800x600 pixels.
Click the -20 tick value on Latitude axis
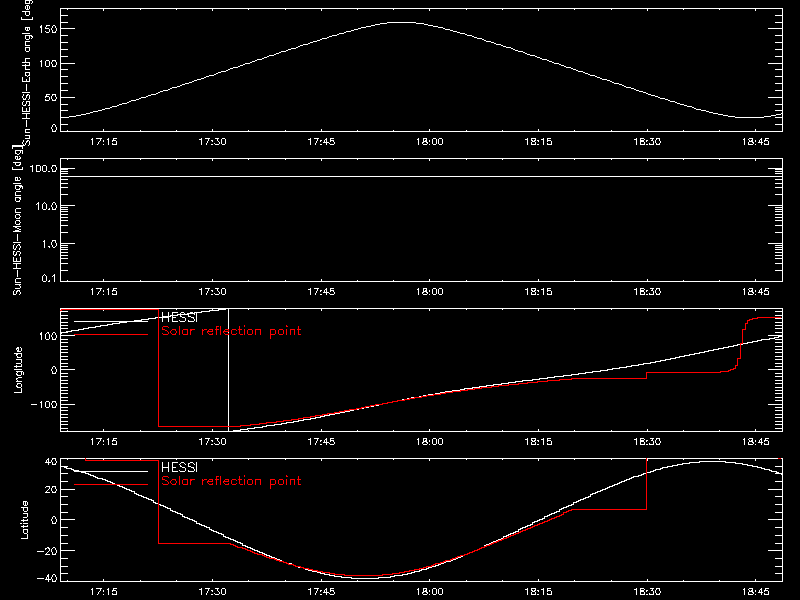pyautogui.click(x=47, y=551)
